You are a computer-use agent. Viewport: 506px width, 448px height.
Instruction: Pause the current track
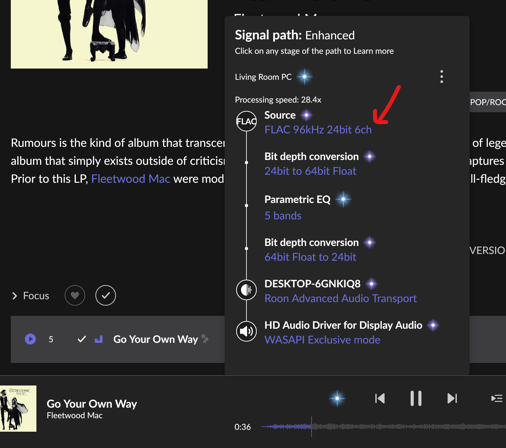[416, 398]
